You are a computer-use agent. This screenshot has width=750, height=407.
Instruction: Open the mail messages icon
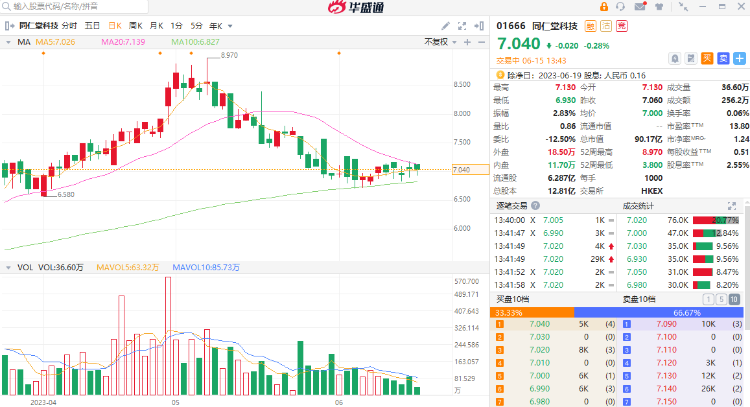[x=640, y=7]
